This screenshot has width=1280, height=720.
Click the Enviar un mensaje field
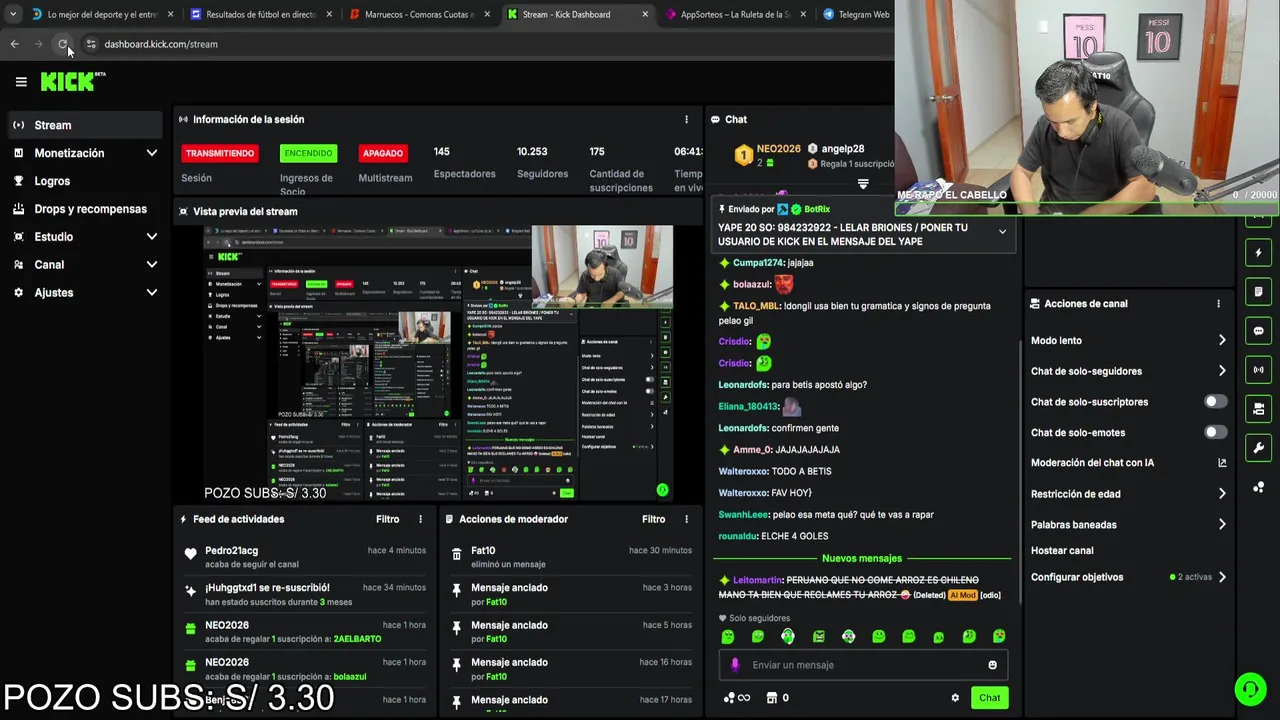862,665
